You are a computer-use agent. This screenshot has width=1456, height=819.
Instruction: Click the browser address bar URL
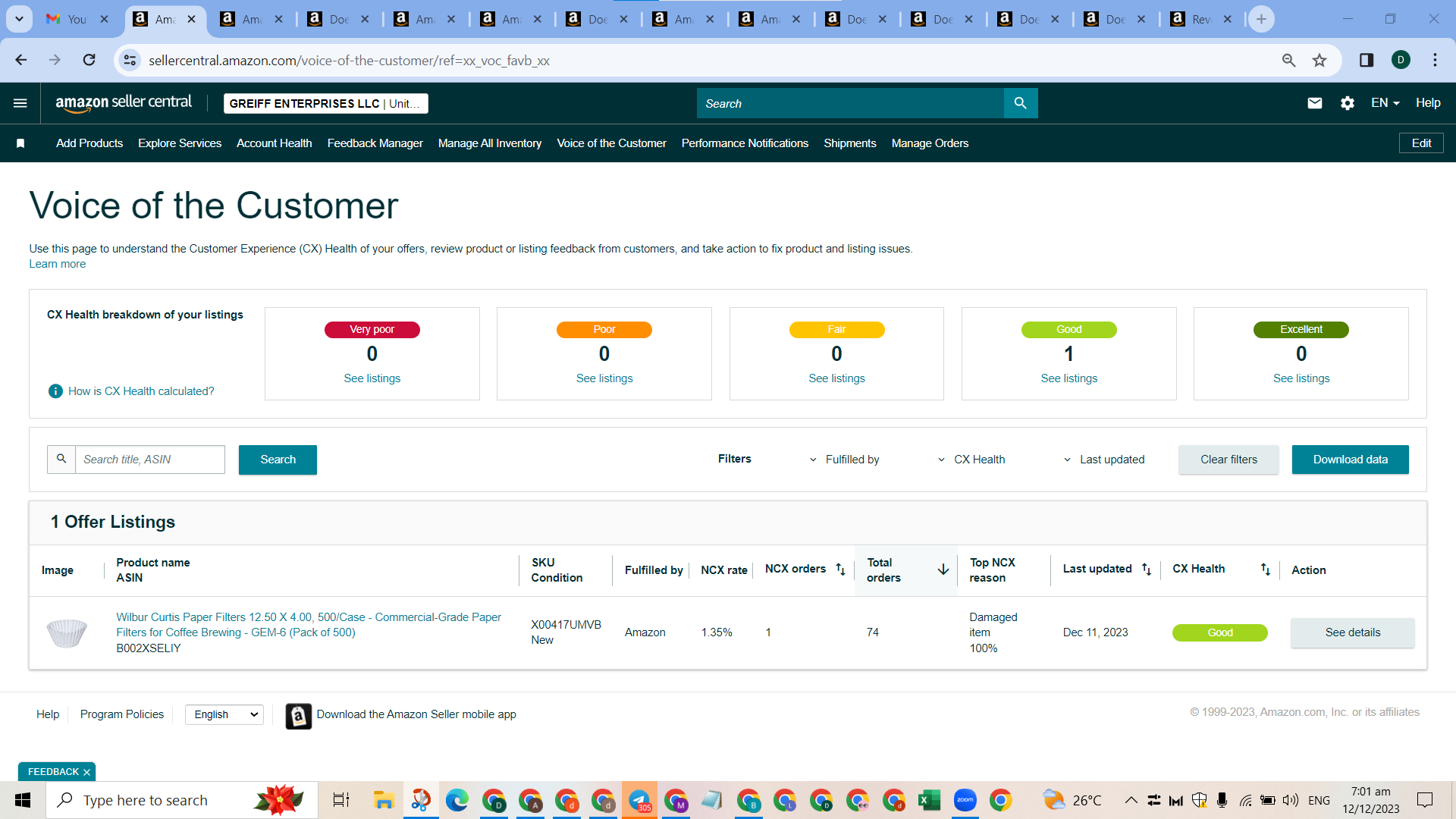(349, 60)
